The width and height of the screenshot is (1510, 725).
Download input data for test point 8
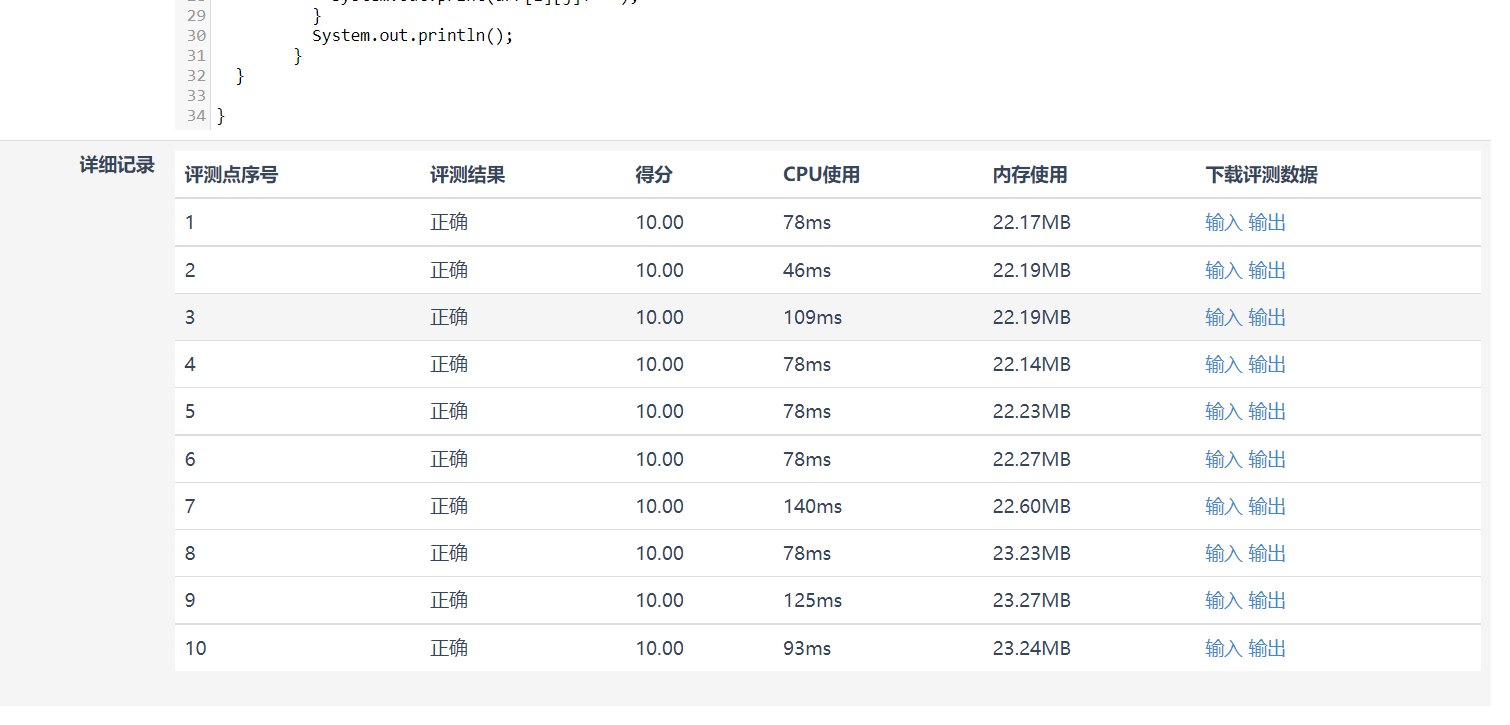pyautogui.click(x=1223, y=554)
